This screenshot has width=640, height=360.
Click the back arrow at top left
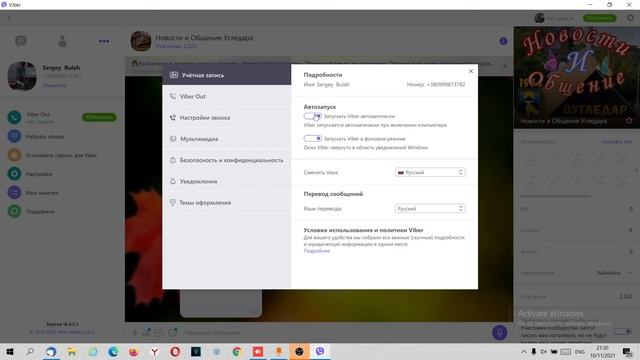(9, 18)
